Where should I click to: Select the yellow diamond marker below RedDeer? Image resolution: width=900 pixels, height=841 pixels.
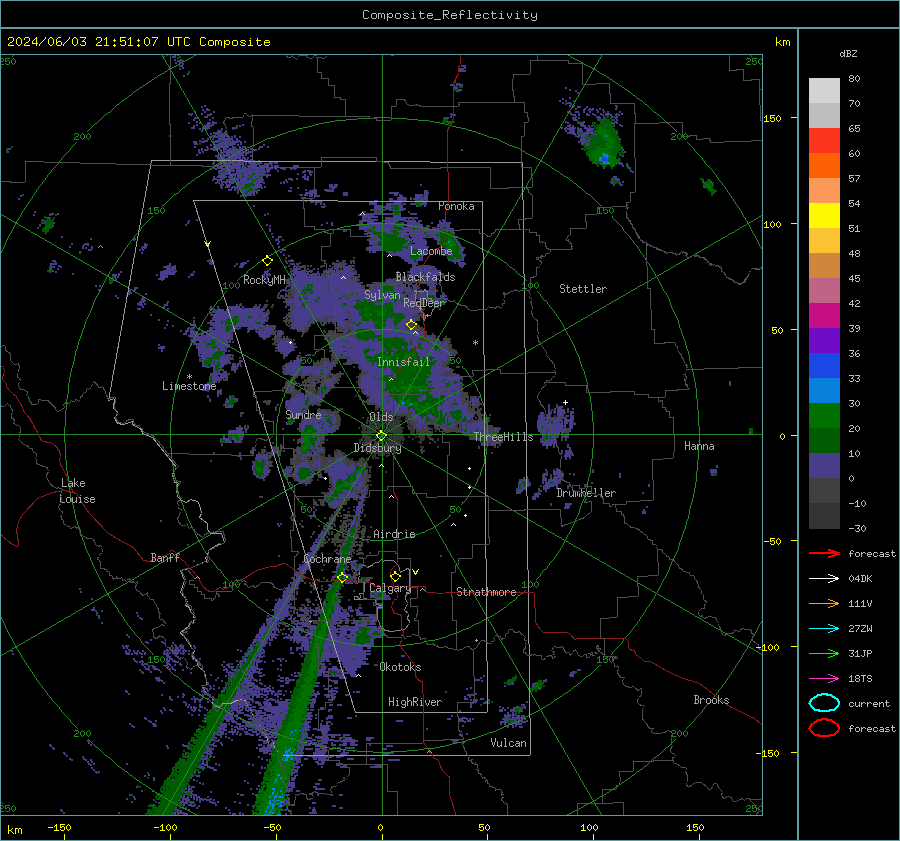tap(411, 325)
